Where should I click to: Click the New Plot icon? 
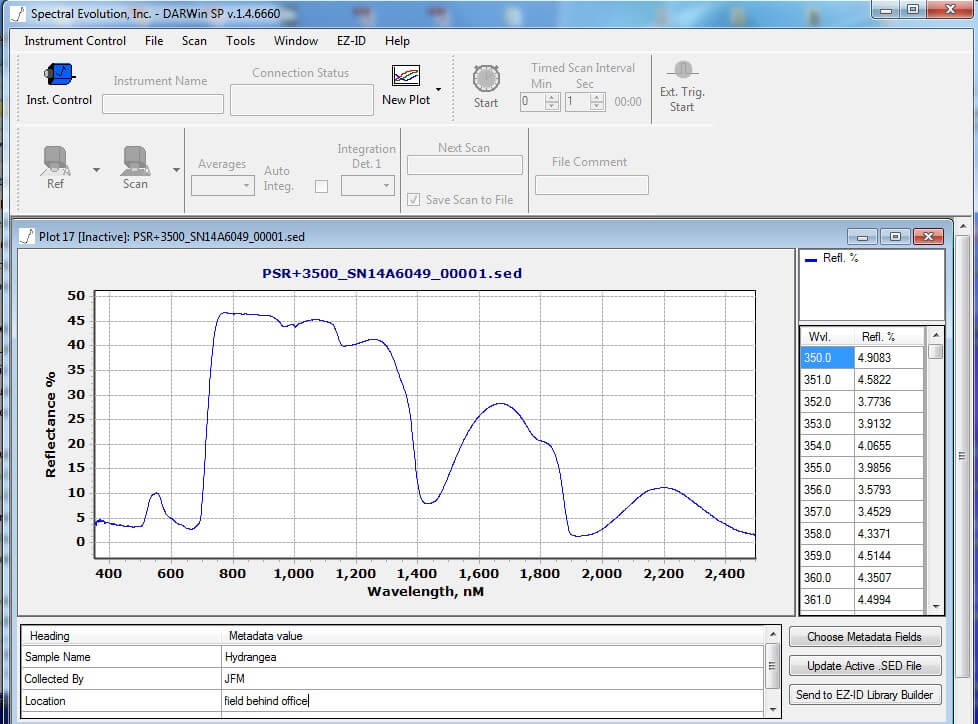point(406,77)
